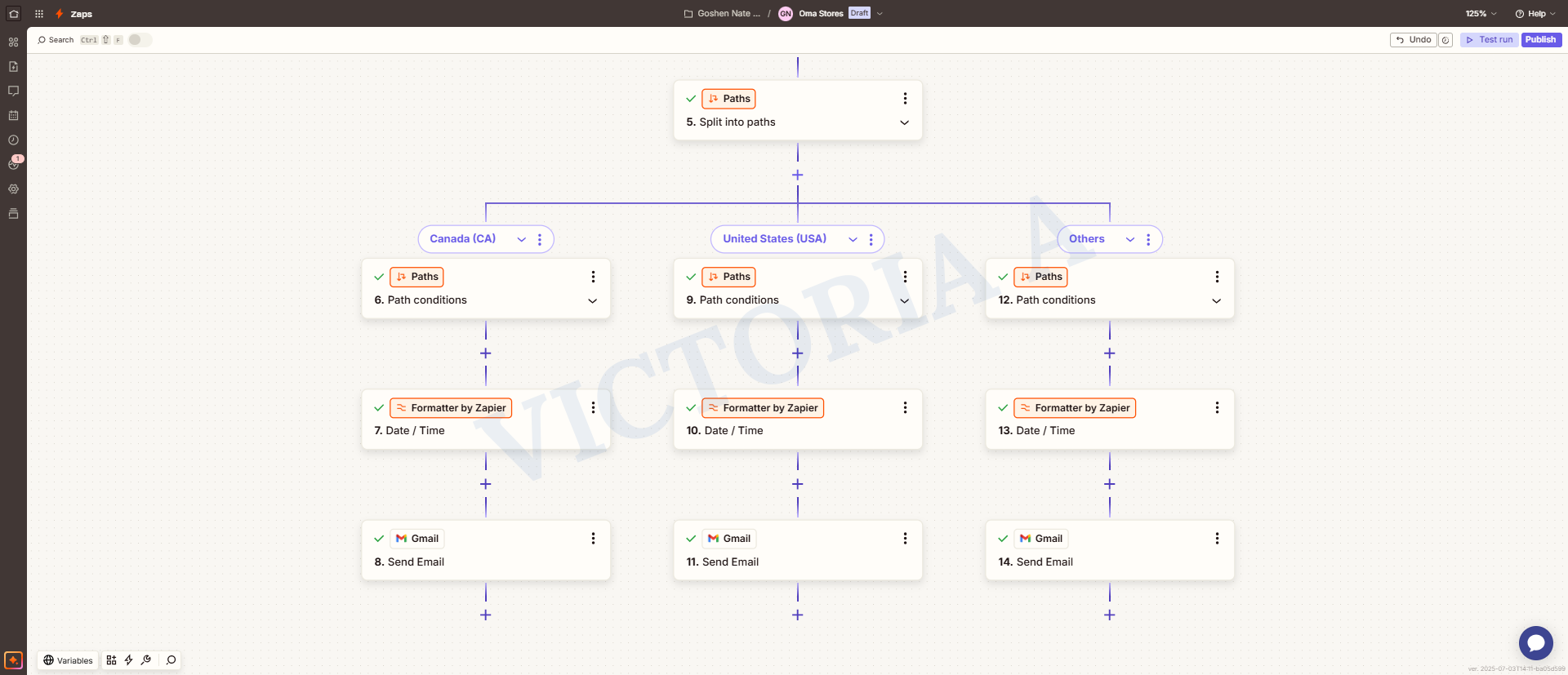Open three-dot menu on step 6 Path conditions
This screenshot has width=1568, height=675.
click(593, 277)
